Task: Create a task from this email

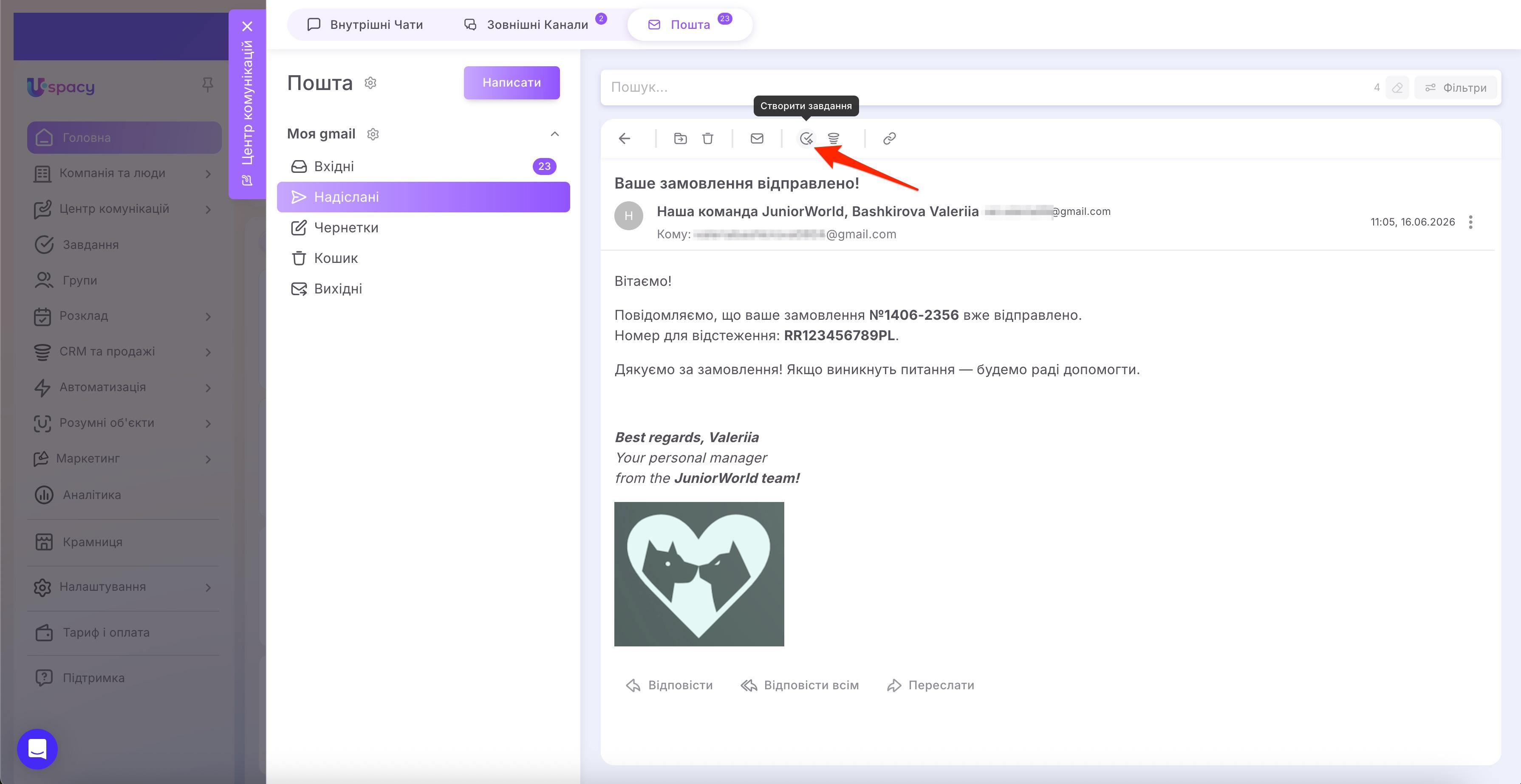Action: click(806, 138)
